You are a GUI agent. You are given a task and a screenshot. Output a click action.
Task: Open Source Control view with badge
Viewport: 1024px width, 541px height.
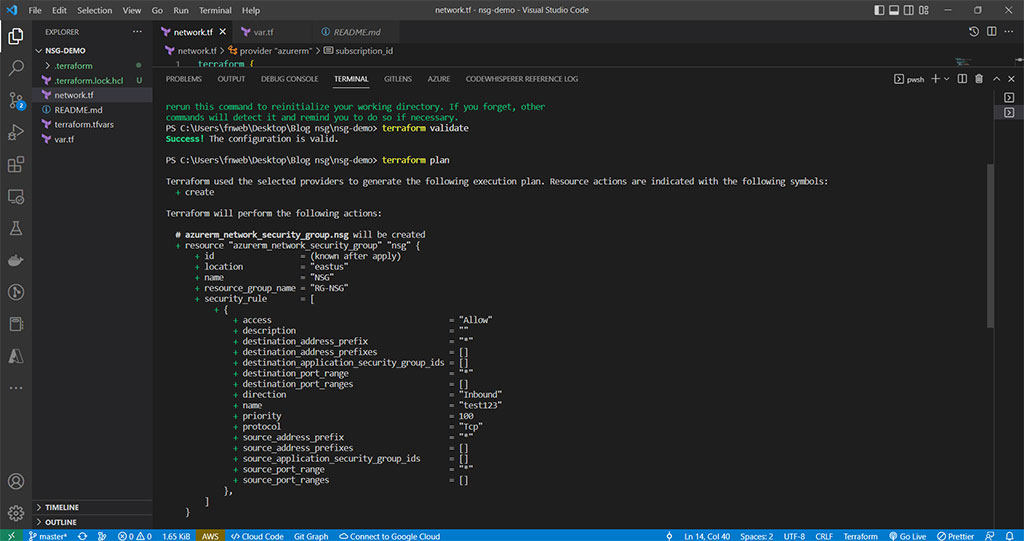(16, 100)
